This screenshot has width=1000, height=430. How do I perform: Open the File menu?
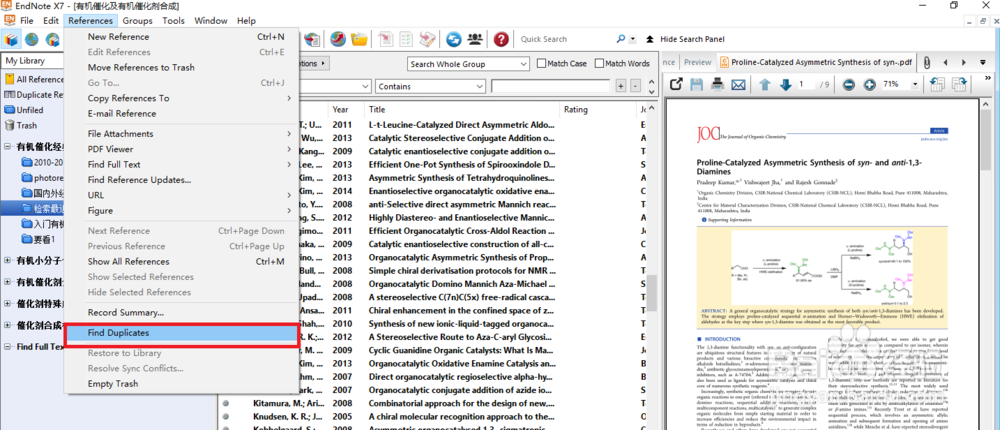tap(27, 20)
